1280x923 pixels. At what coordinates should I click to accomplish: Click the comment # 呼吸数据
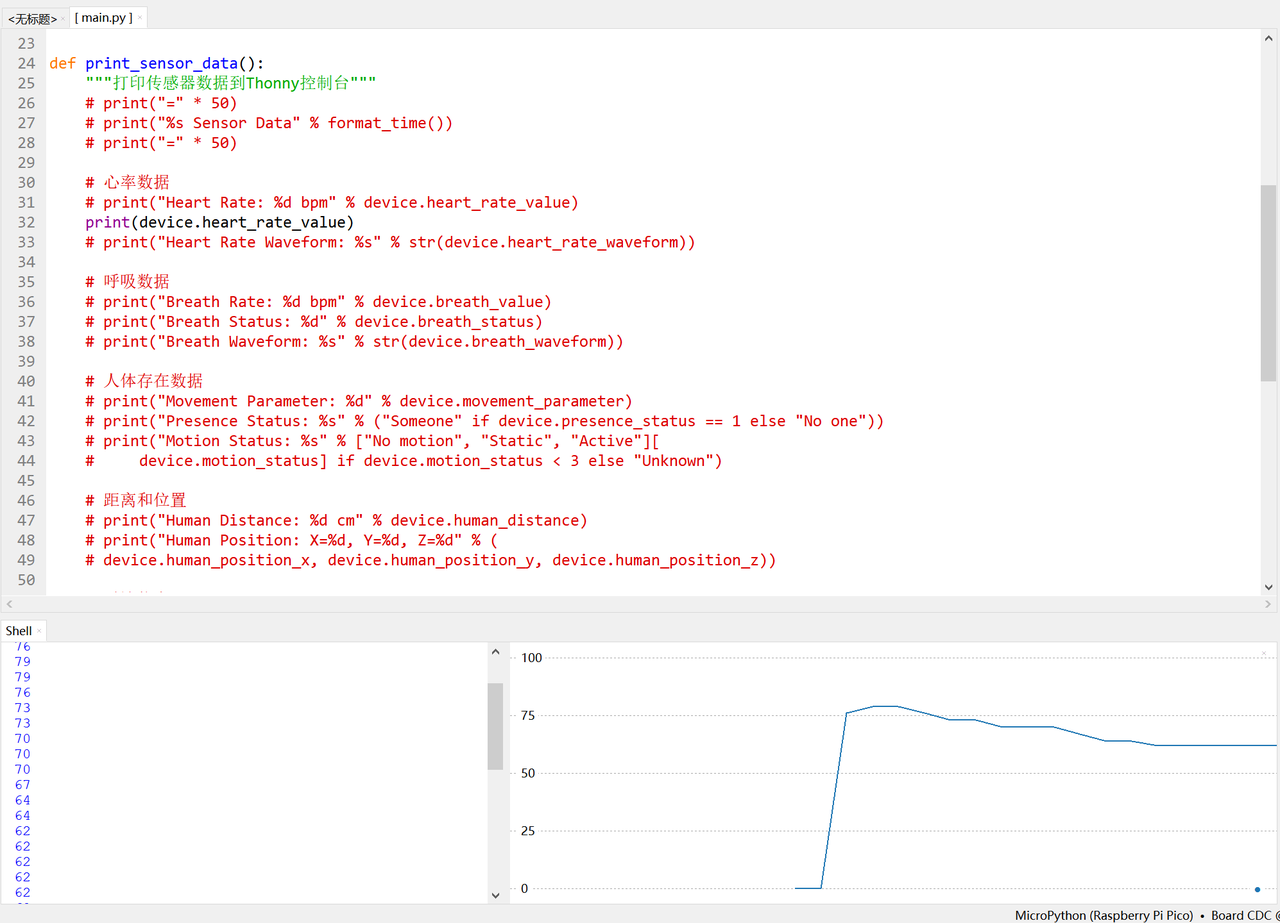pyautogui.click(x=128, y=281)
